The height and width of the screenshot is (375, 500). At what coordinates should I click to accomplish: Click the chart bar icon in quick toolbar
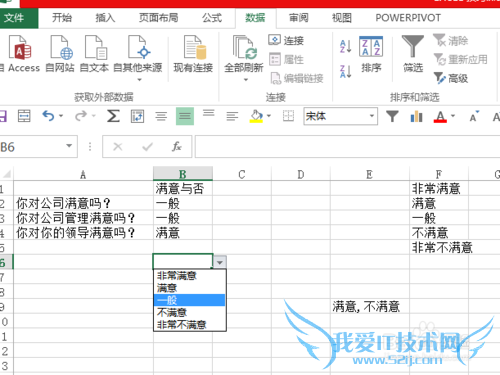(x=416, y=116)
